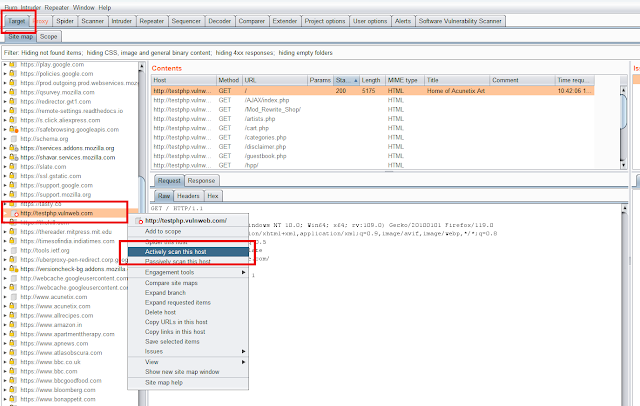
Task: Click lock icon beside https://www.amazon.in
Action: pyautogui.click(x=13, y=325)
